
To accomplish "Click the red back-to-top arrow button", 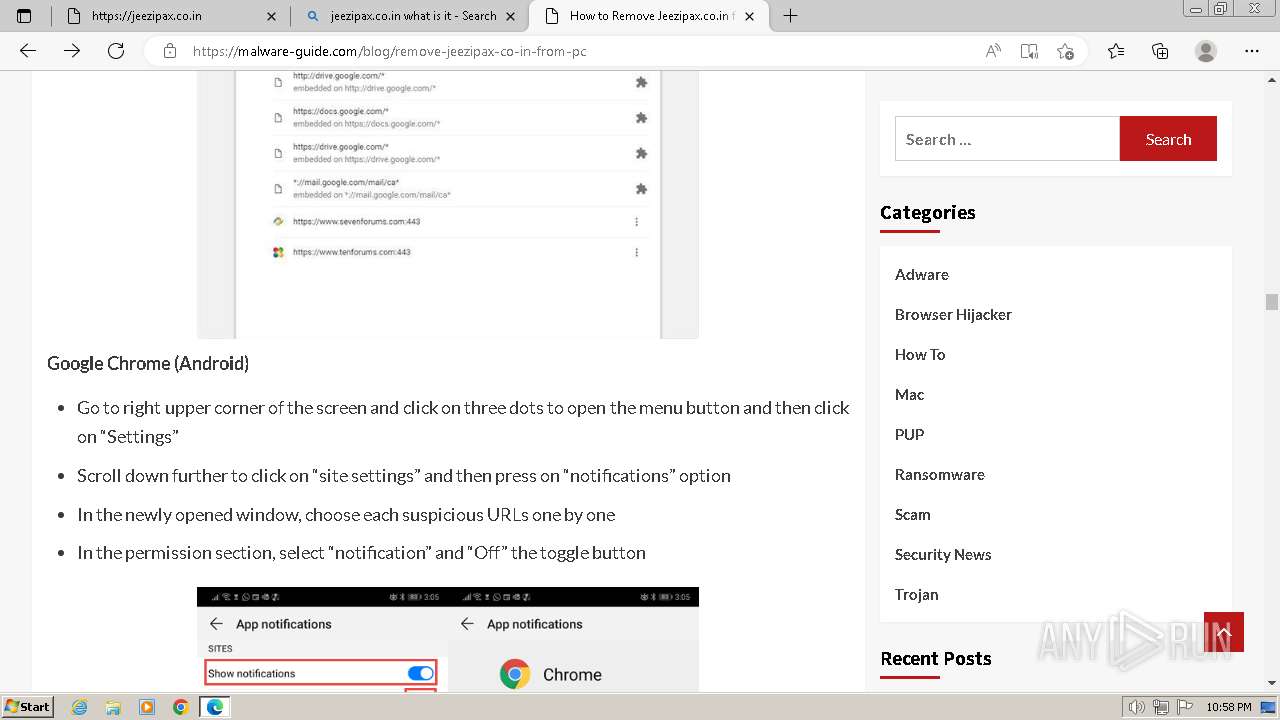I will 1224,632.
